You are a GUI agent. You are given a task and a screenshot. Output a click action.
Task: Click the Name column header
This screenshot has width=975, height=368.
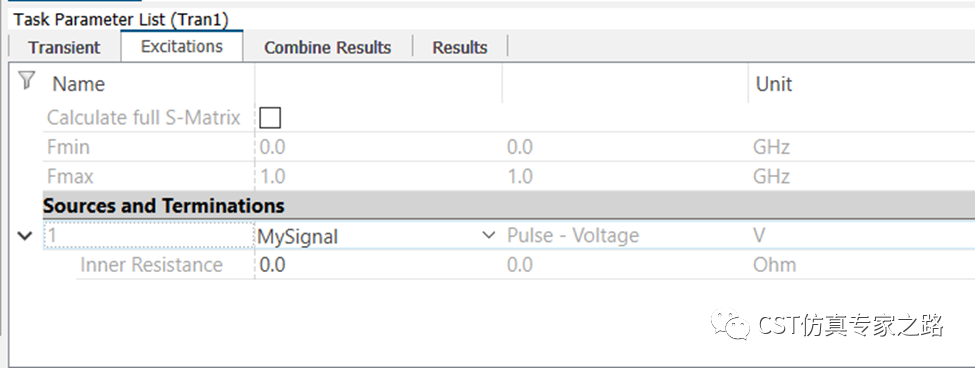click(x=78, y=84)
